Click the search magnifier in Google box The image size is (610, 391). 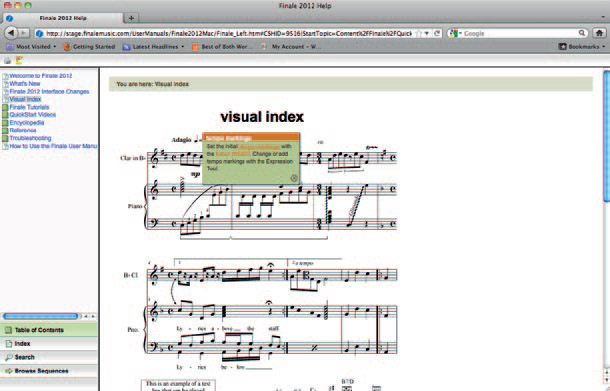click(x=582, y=33)
